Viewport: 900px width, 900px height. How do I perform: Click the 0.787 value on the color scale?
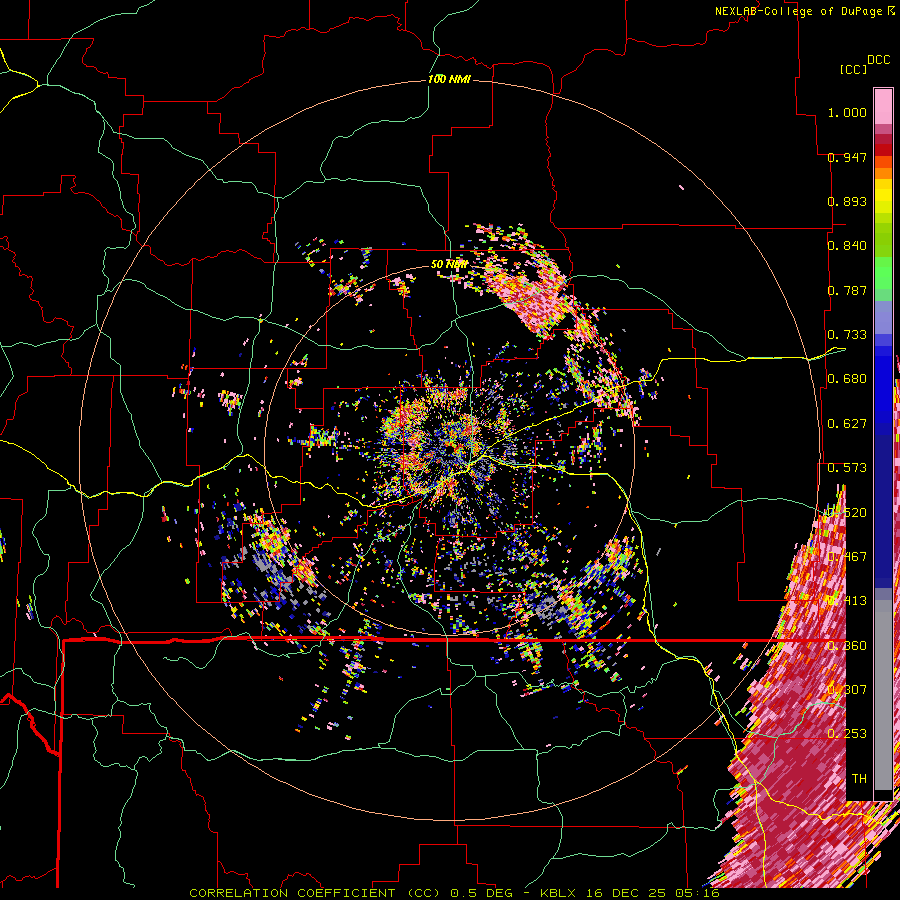point(847,290)
